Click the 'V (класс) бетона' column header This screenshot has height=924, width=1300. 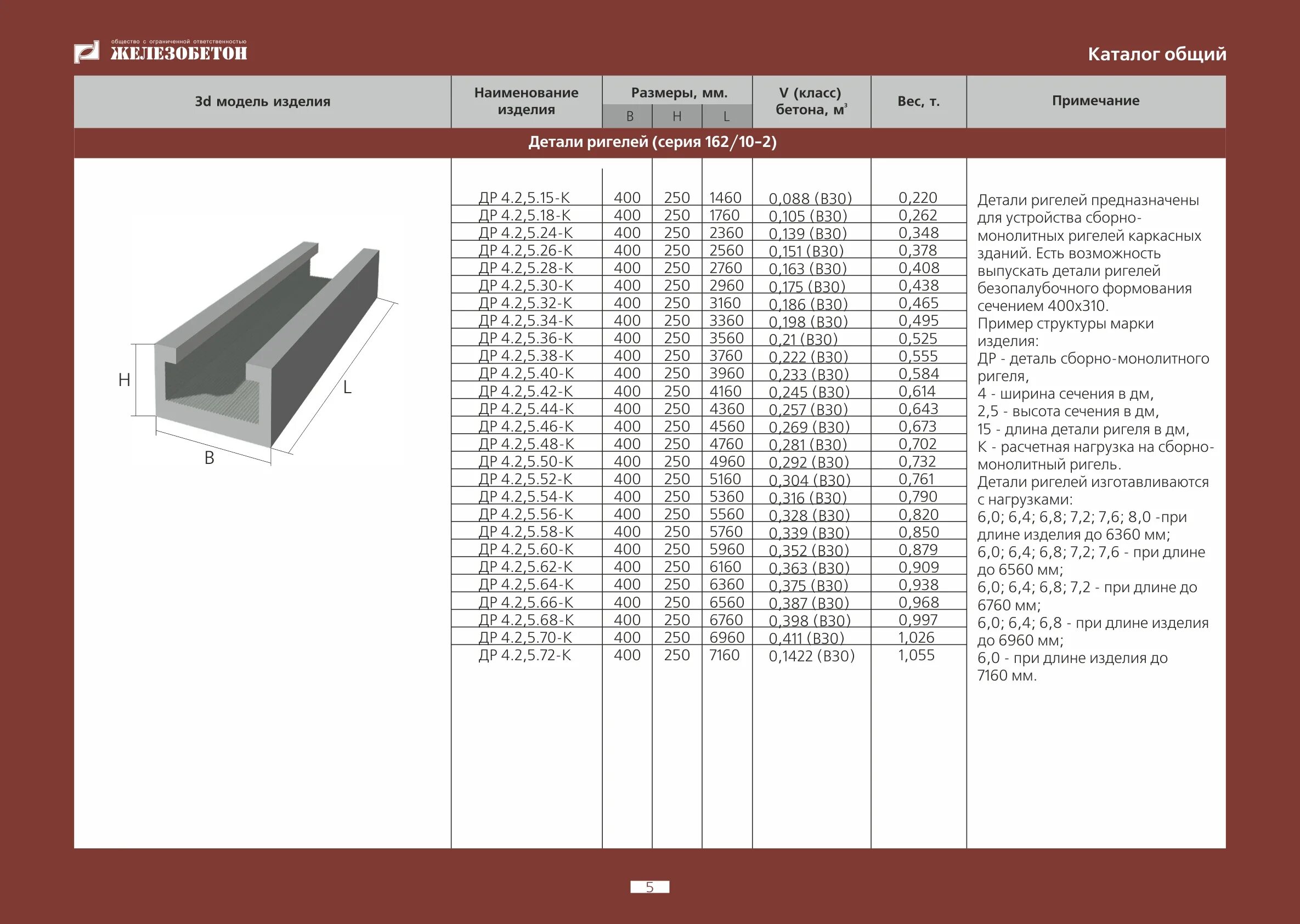[811, 101]
